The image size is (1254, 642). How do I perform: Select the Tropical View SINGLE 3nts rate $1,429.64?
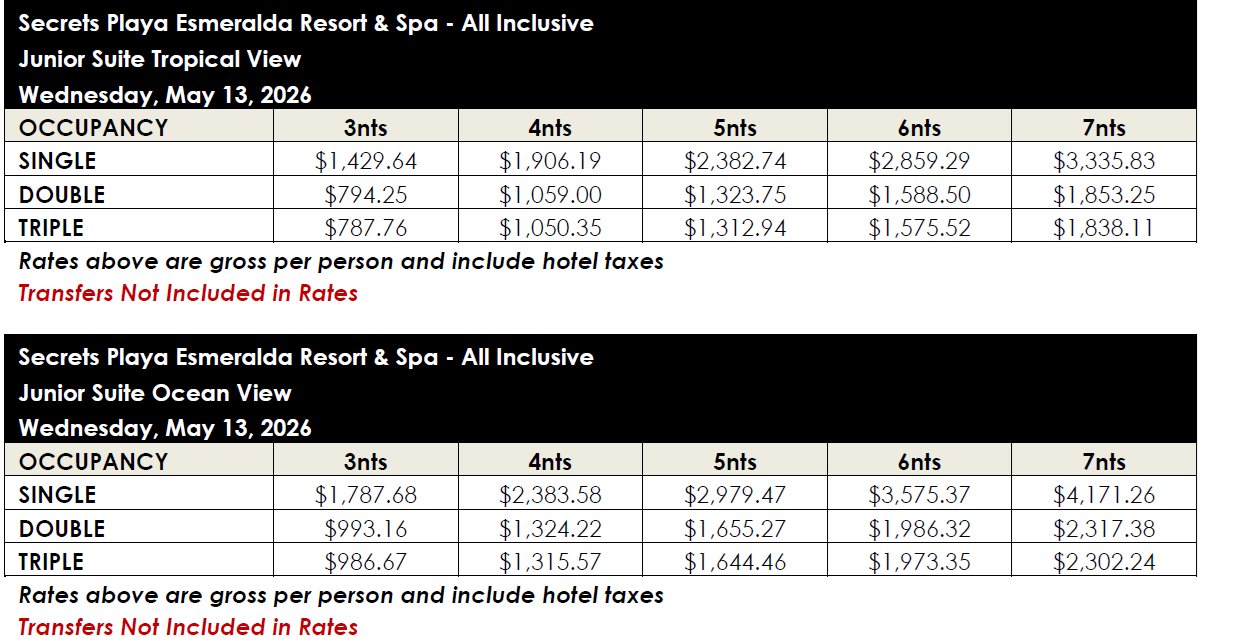(x=366, y=161)
